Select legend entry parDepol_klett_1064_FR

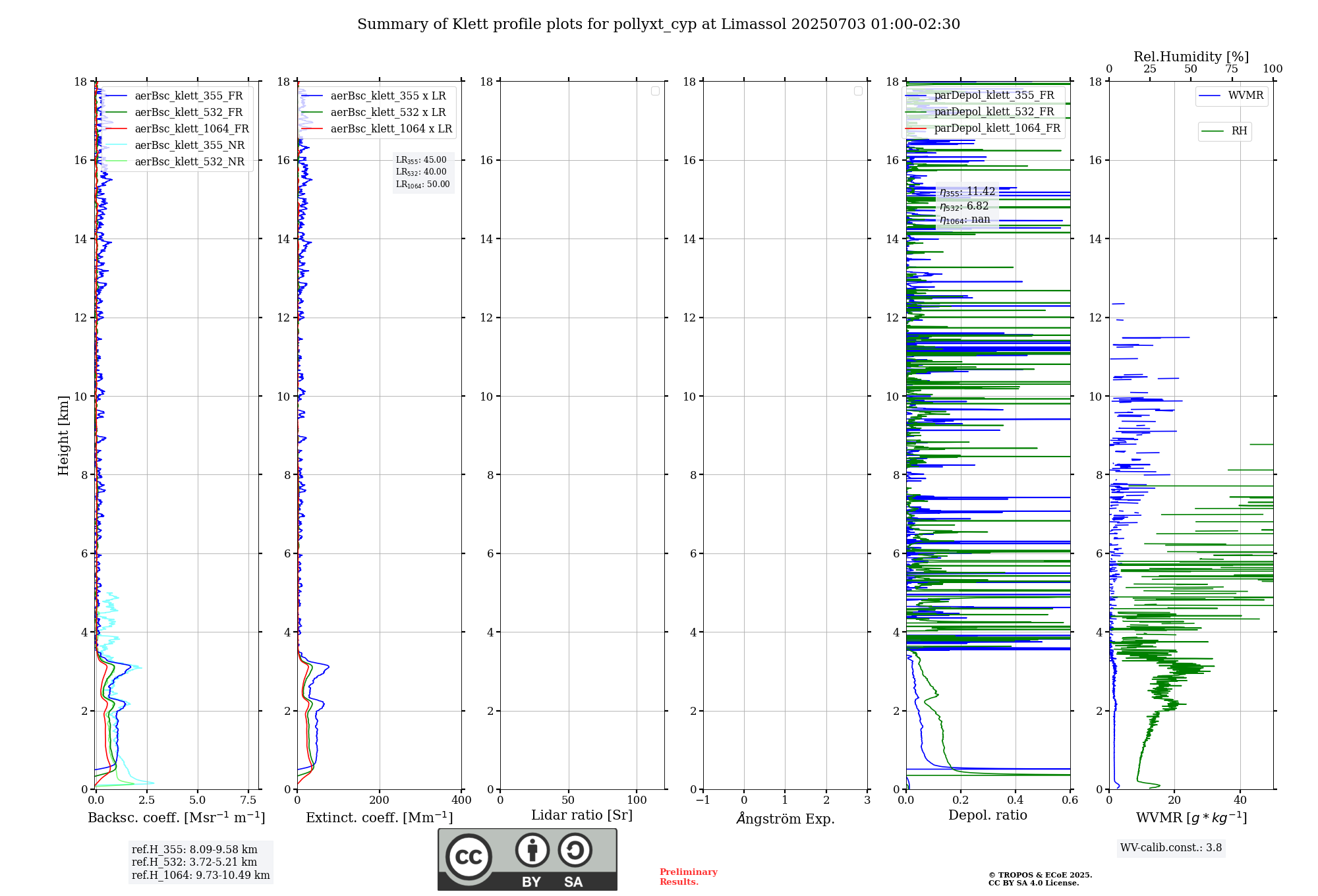[x=983, y=128]
